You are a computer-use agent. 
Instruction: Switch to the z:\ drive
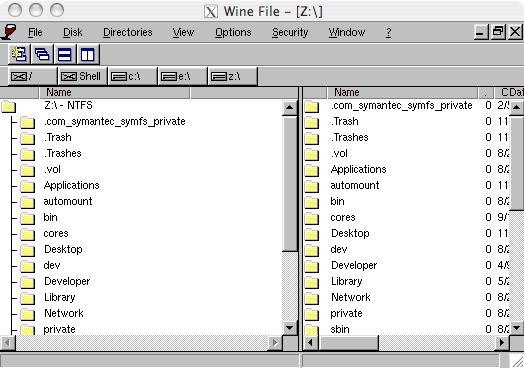tap(233, 76)
